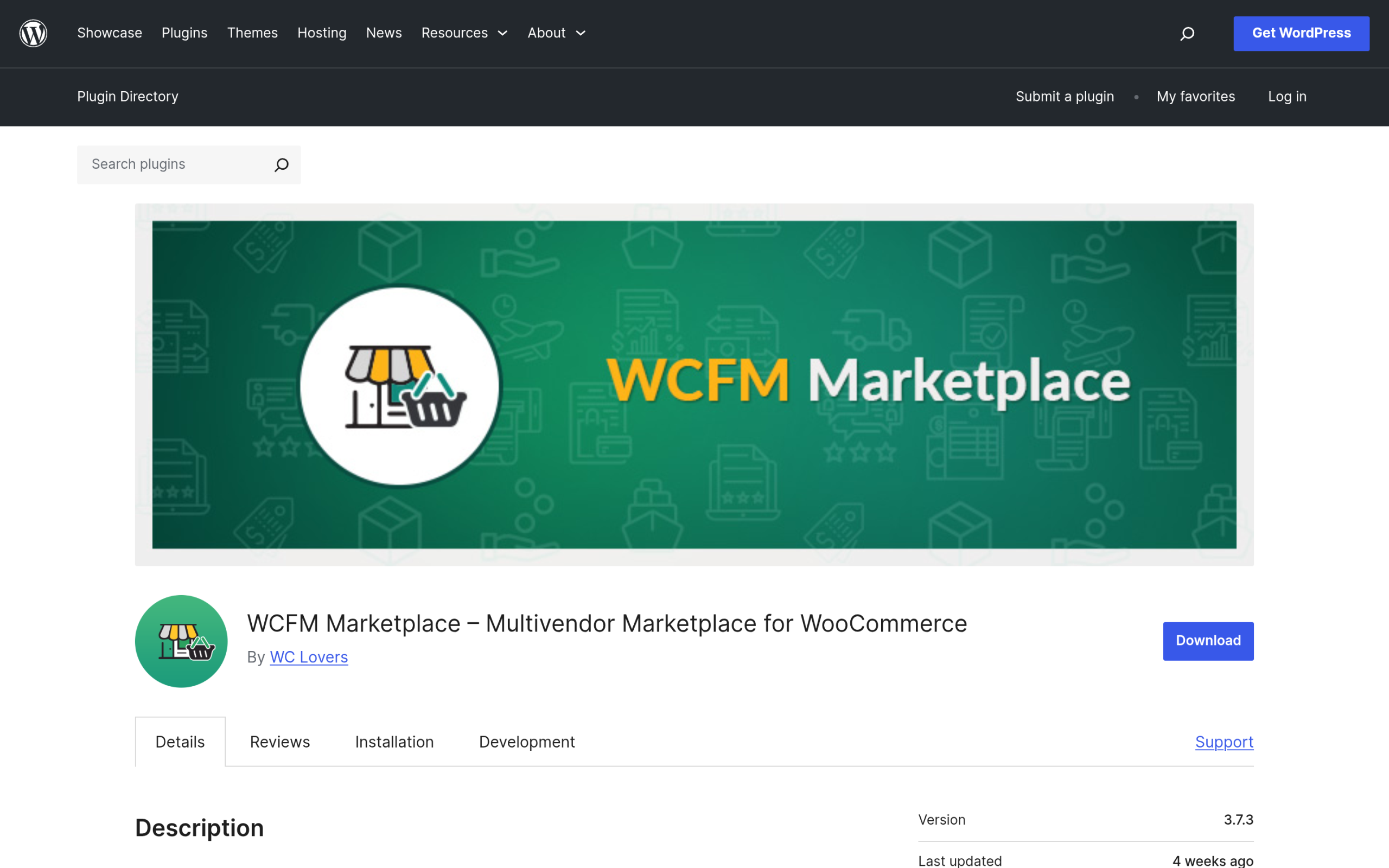The image size is (1389, 868).
Task: Click the Version label text
Action: point(942,820)
